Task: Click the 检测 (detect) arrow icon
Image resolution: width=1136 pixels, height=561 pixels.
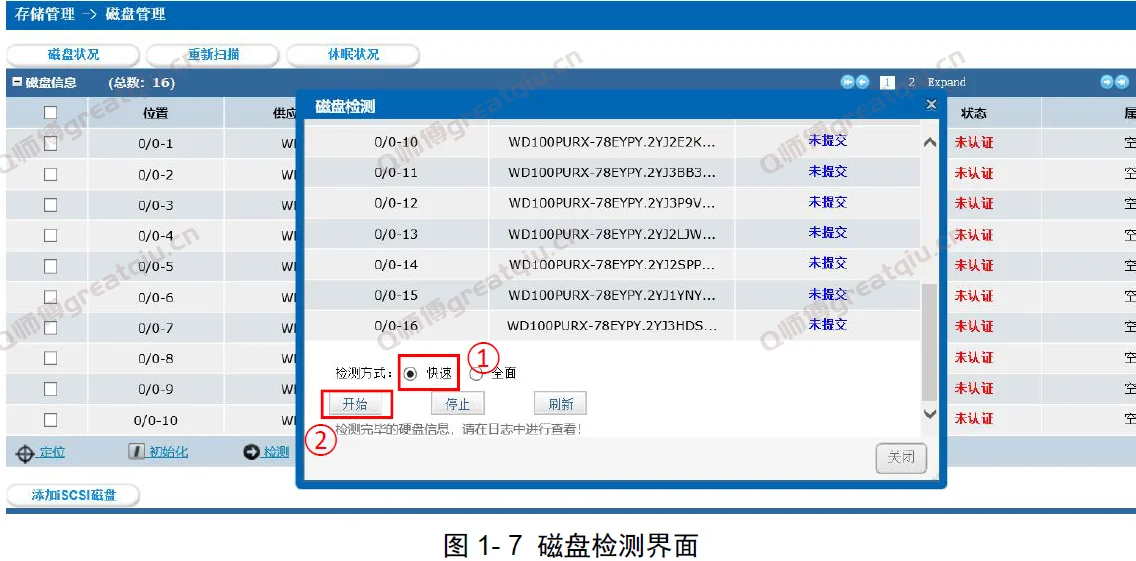Action: 251,453
